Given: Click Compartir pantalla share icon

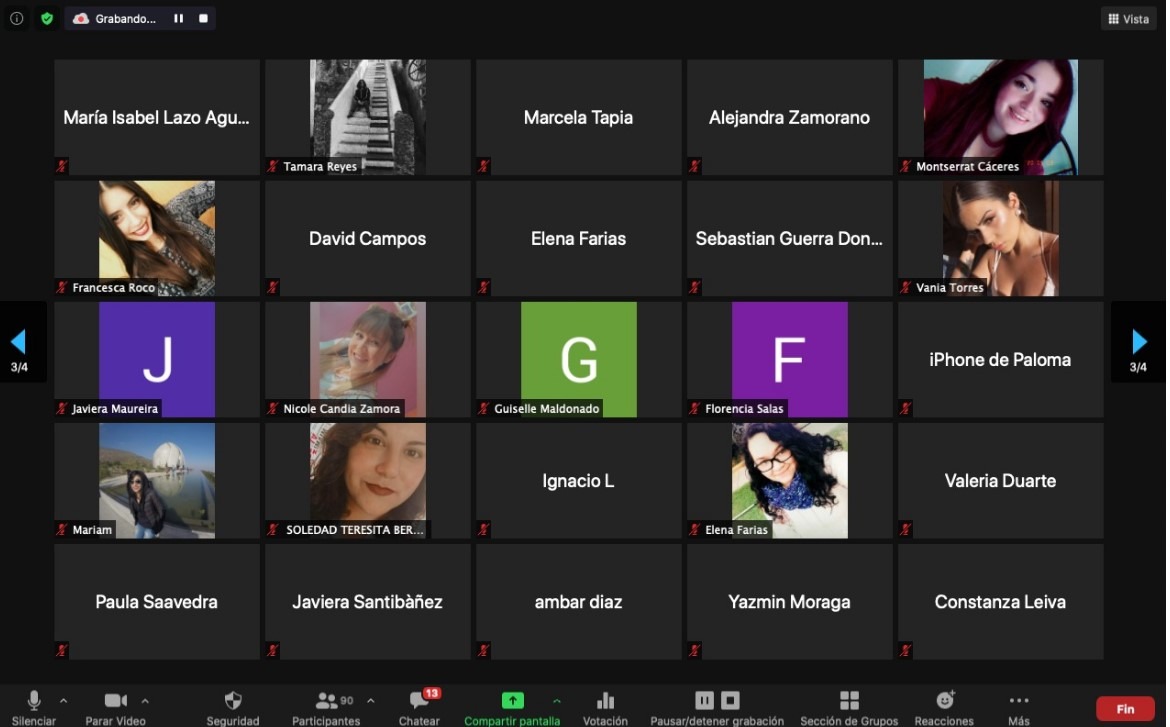Looking at the screenshot, I should (x=512, y=701).
